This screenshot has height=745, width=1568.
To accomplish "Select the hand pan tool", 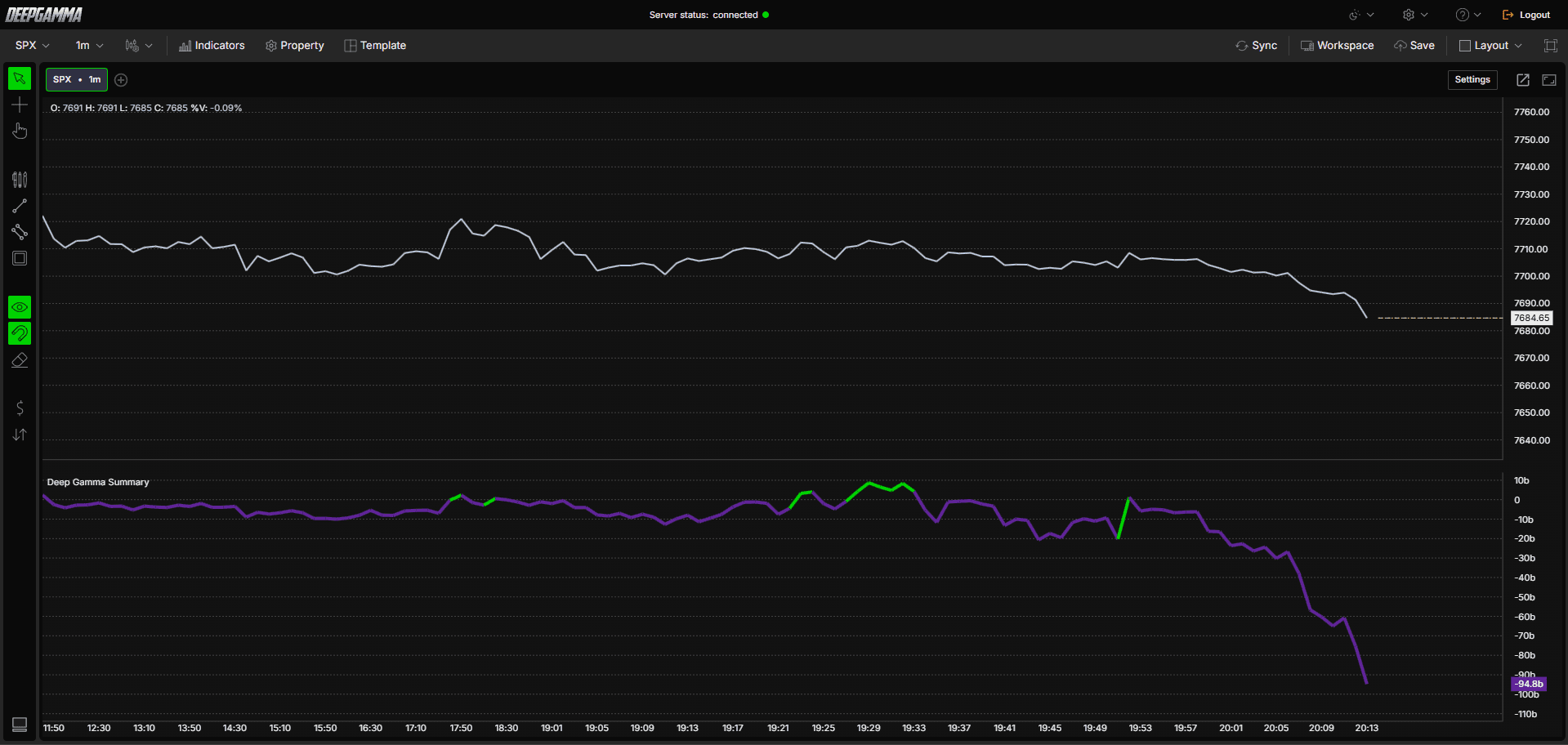I will click(x=20, y=131).
